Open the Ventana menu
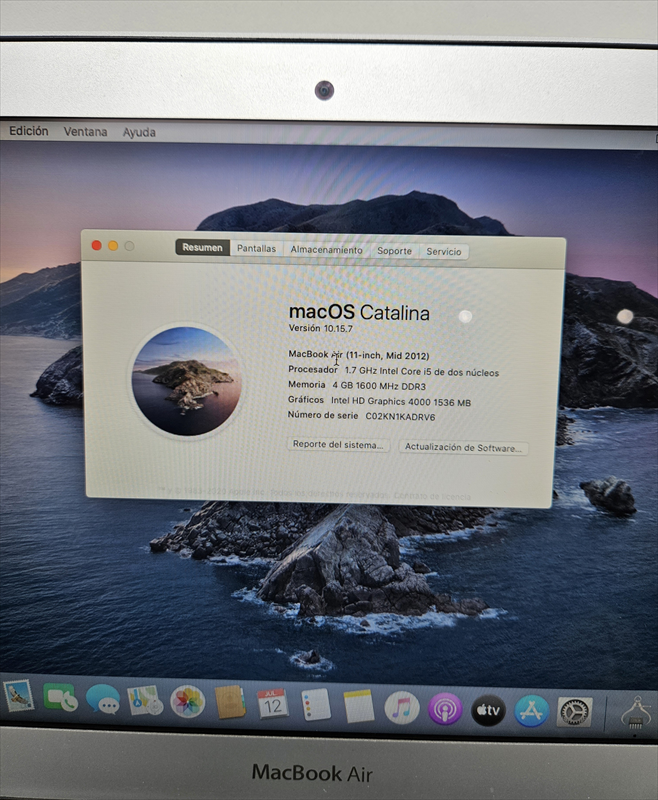The height and width of the screenshot is (800, 658). point(85,132)
